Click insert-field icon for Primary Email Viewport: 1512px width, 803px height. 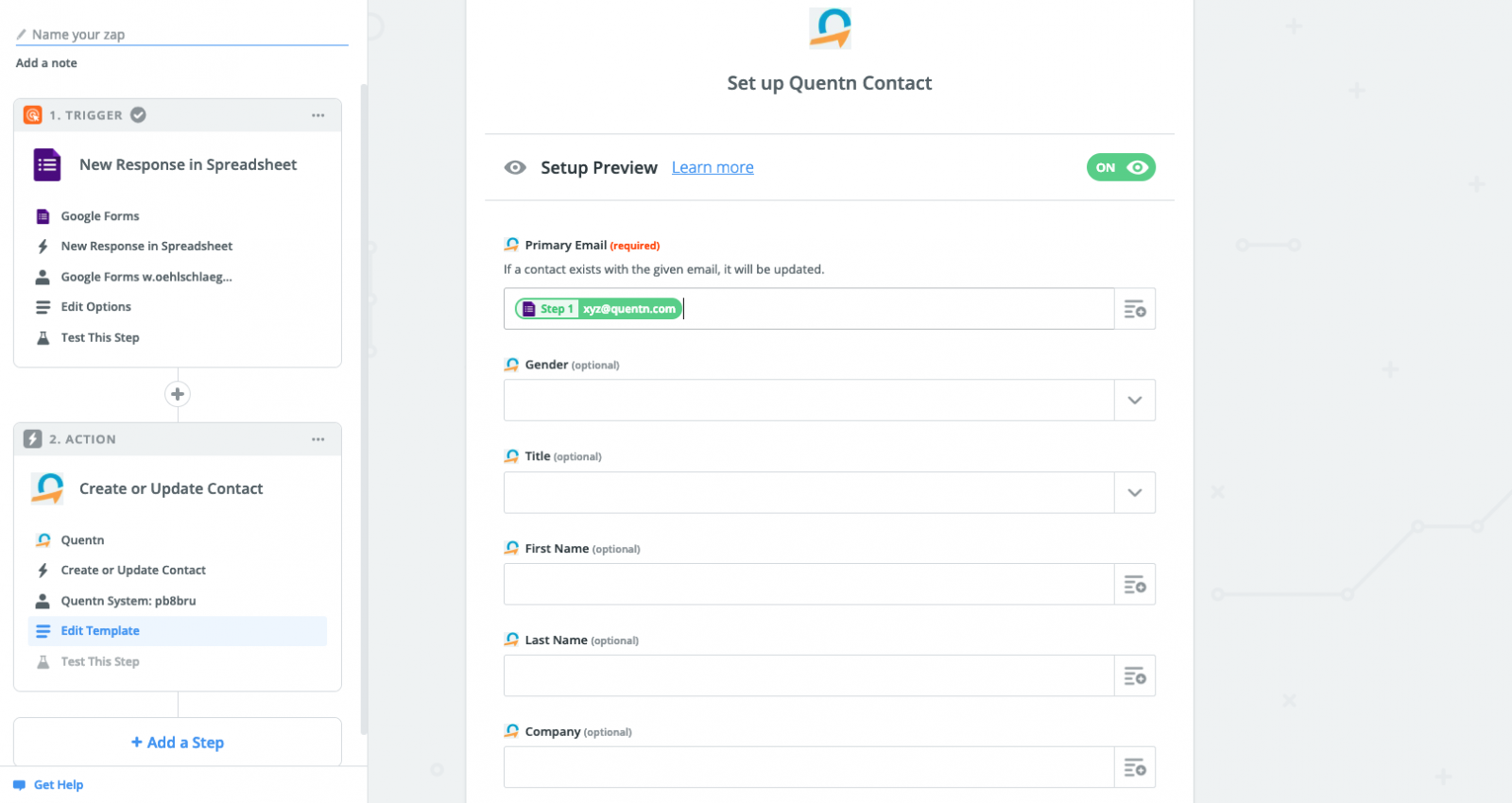[1134, 309]
